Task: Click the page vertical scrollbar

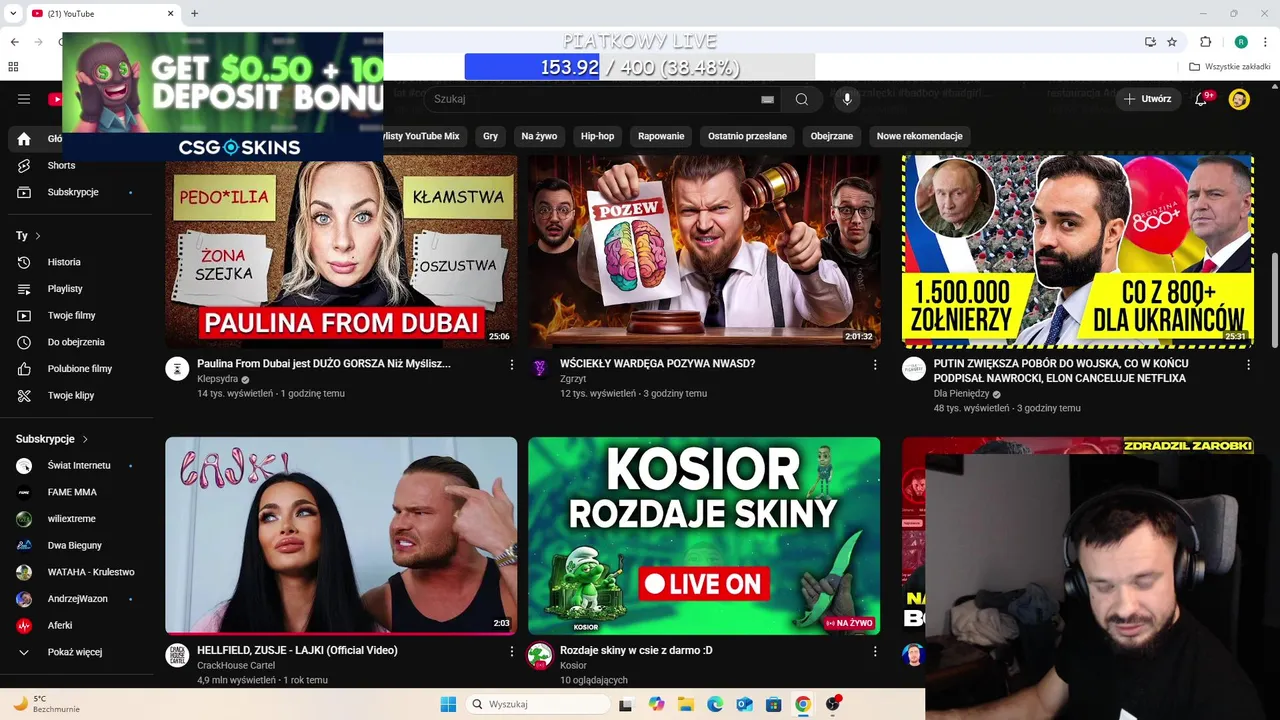Action: pyautogui.click(x=1274, y=300)
